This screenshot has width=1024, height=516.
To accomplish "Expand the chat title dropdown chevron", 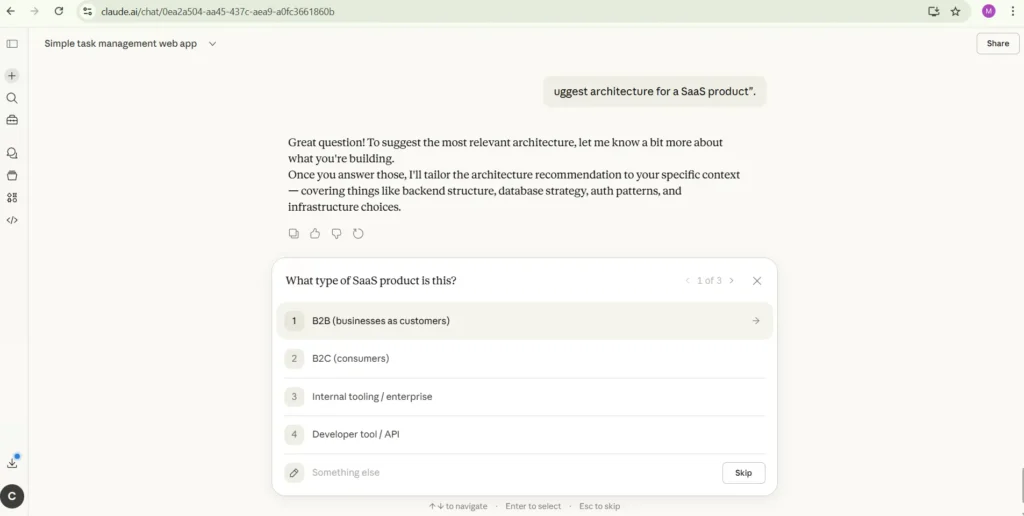I will [x=212, y=44].
